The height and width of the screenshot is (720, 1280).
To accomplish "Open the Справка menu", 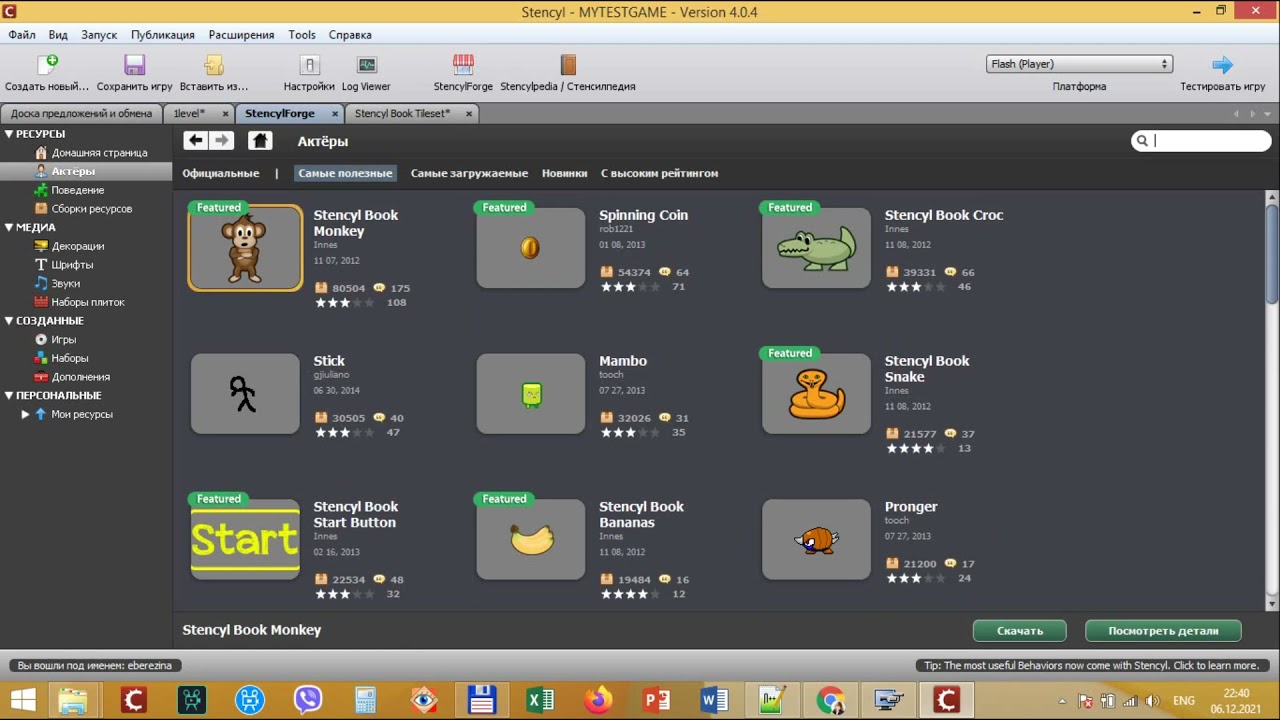I will pyautogui.click(x=350, y=35).
